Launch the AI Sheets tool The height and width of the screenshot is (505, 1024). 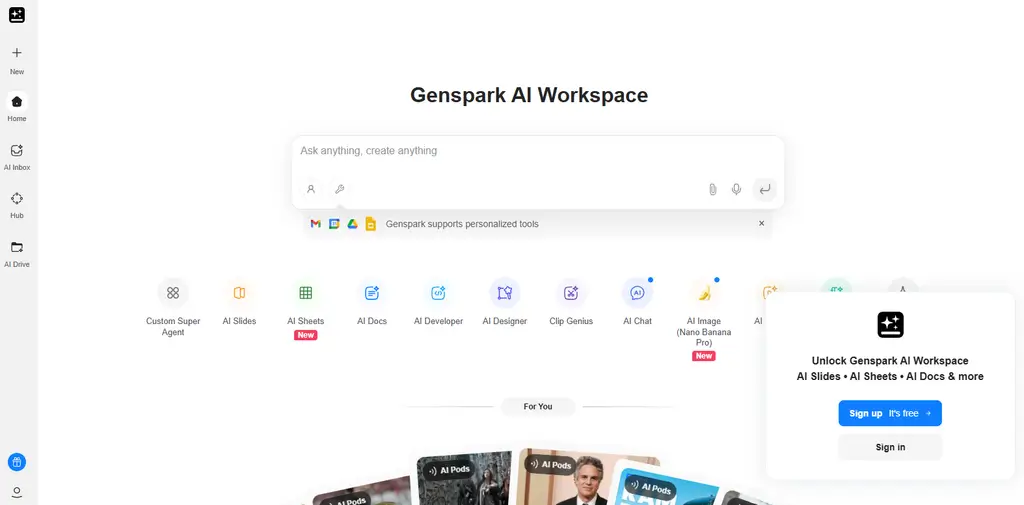pyautogui.click(x=306, y=293)
